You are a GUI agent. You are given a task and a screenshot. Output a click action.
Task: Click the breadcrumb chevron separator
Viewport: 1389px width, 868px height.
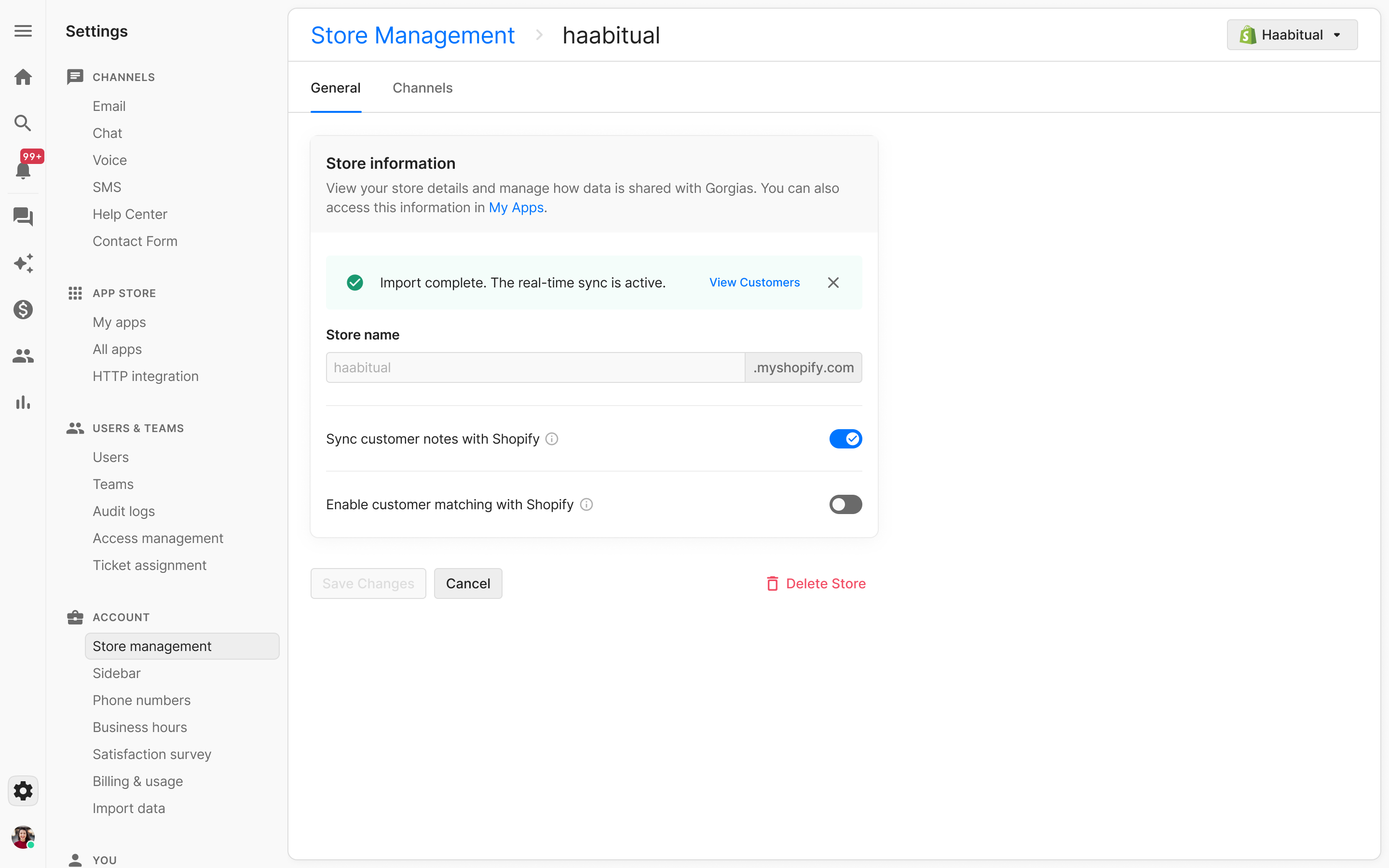[539, 36]
